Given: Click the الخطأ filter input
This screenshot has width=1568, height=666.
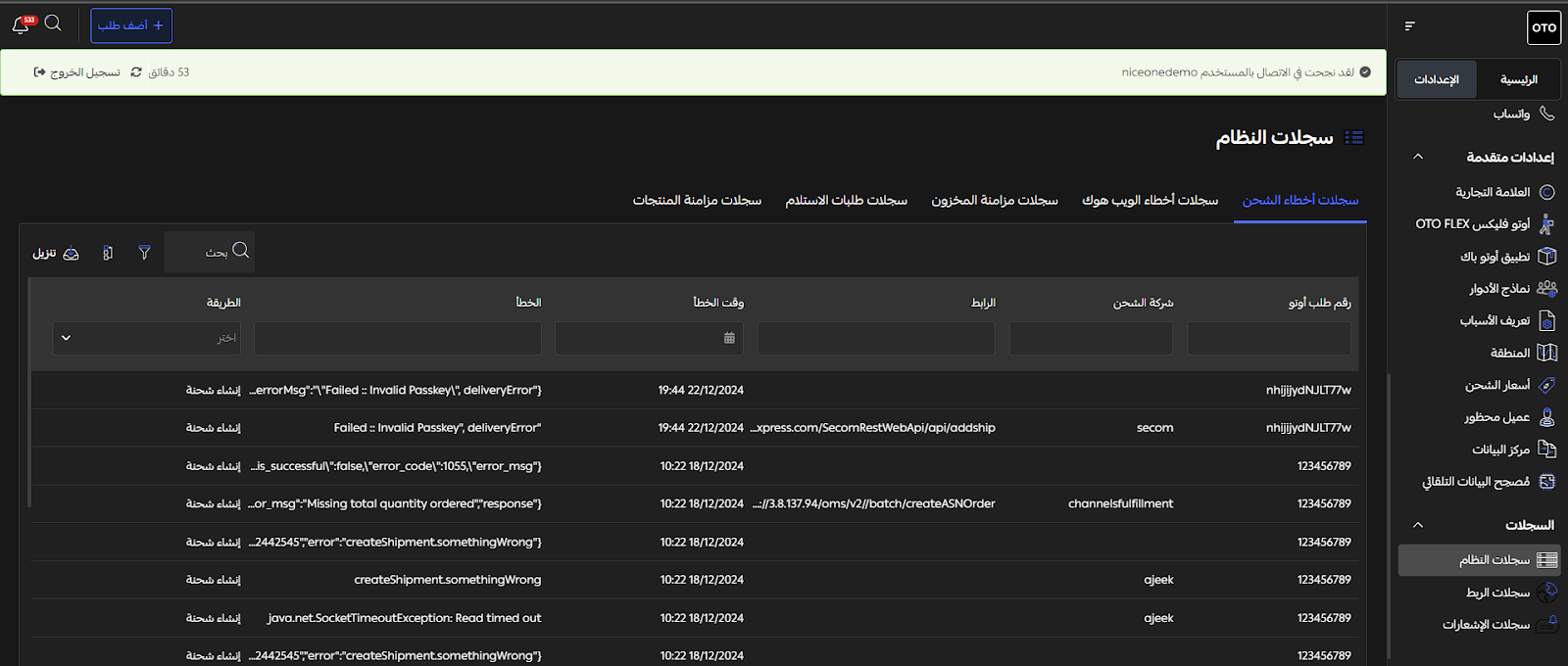Looking at the screenshot, I should (398, 338).
